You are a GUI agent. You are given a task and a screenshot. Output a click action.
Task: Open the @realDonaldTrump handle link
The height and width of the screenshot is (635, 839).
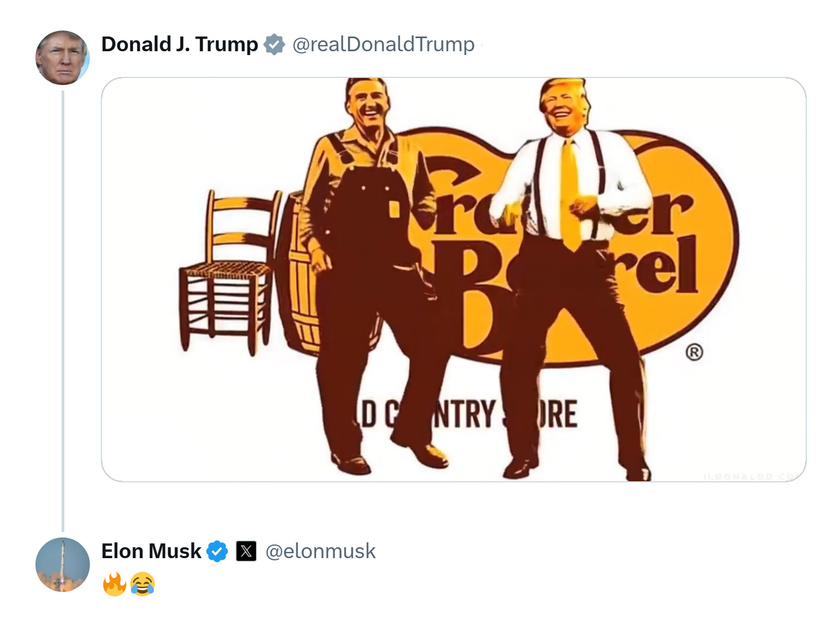point(383,44)
